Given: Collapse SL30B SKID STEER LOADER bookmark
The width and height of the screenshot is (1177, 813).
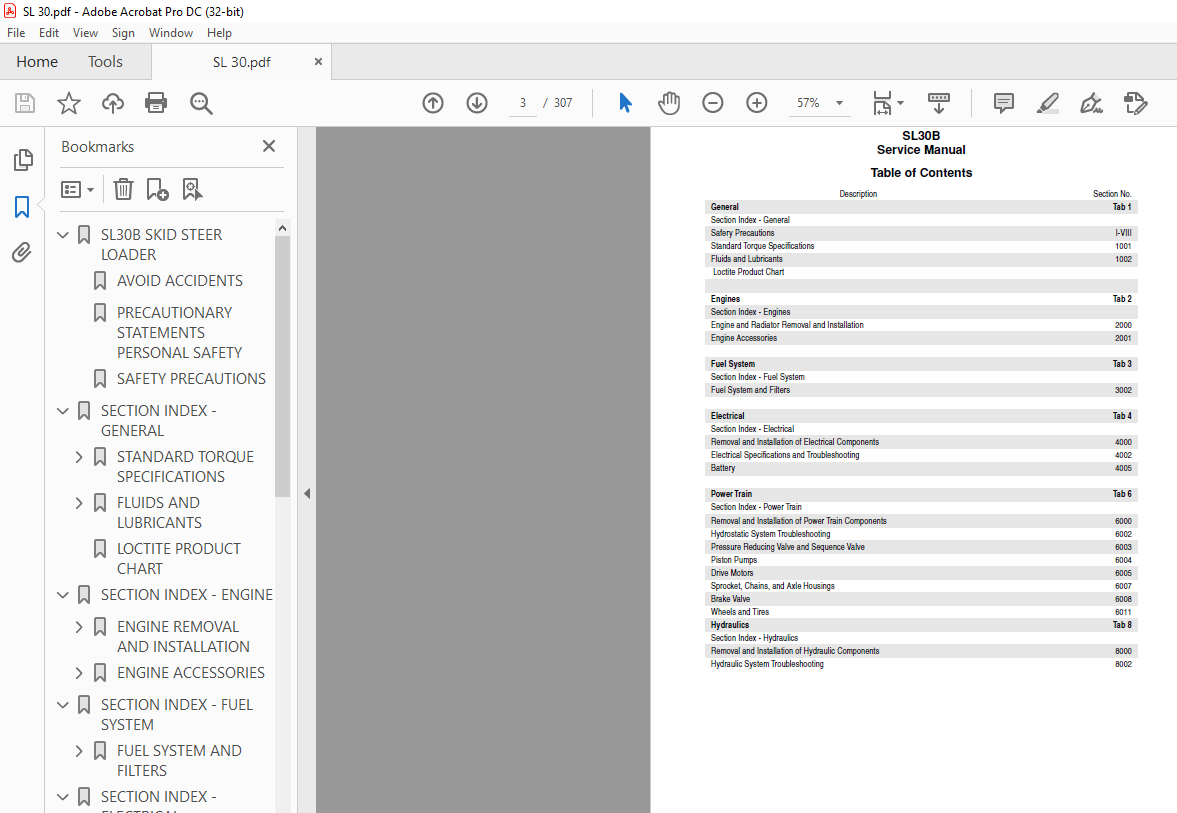Looking at the screenshot, I should (63, 235).
